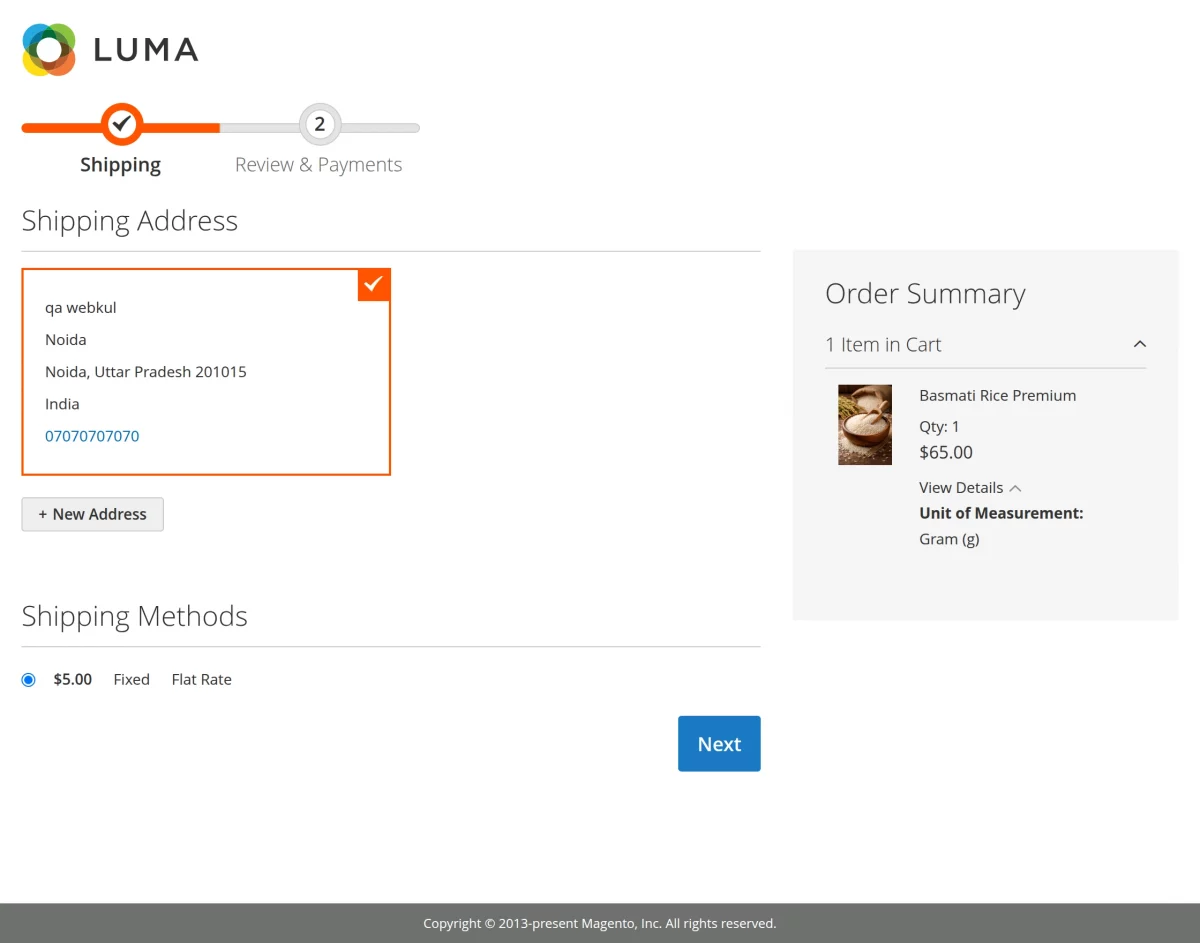Click the step 2 circle icon
The image size is (1200, 943).
point(319,124)
